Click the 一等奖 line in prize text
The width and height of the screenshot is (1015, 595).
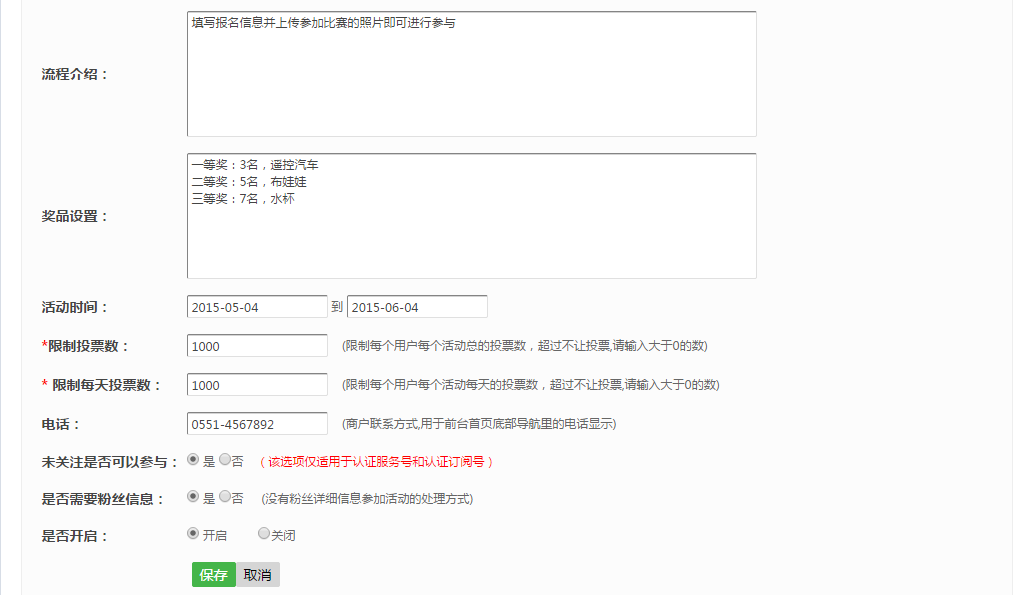tap(255, 164)
